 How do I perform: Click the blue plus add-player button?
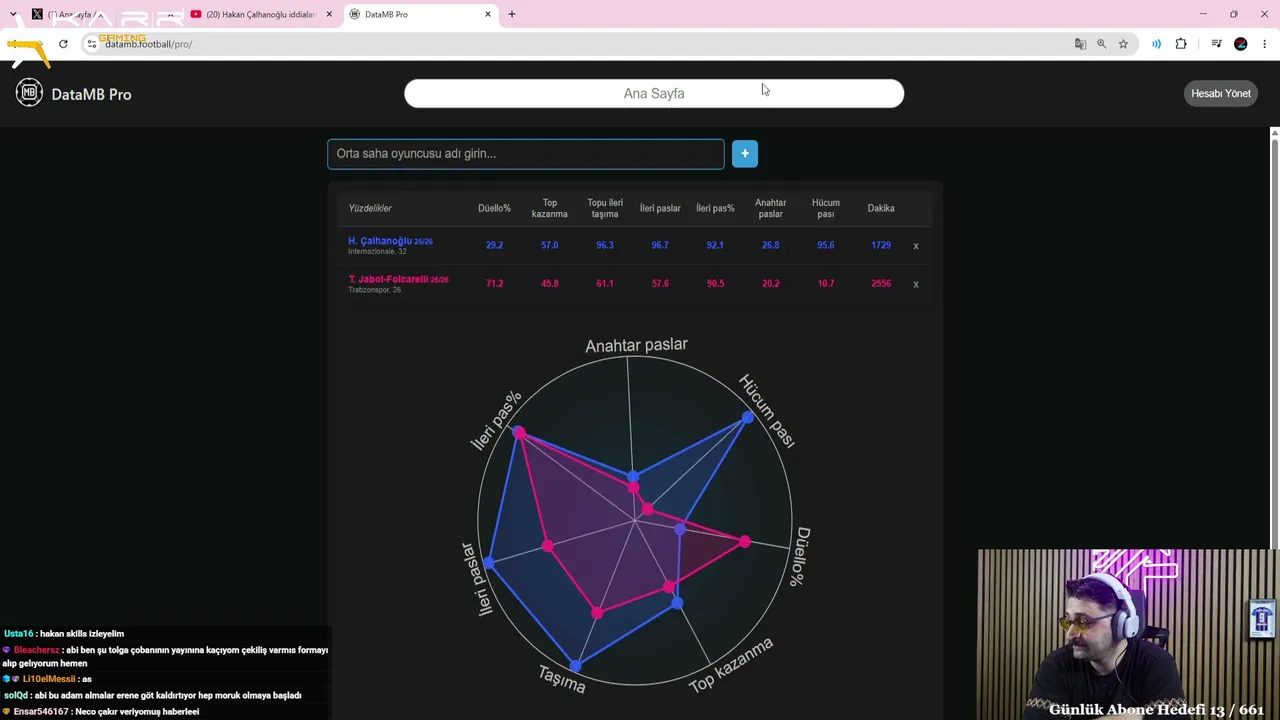tap(745, 153)
